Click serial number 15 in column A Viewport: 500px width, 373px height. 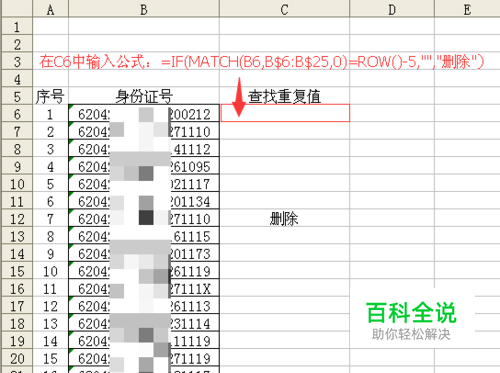51,358
